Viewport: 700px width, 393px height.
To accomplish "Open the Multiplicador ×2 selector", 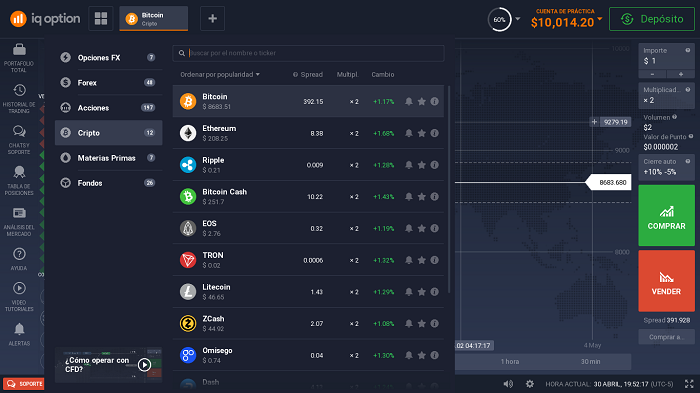I will click(667, 95).
